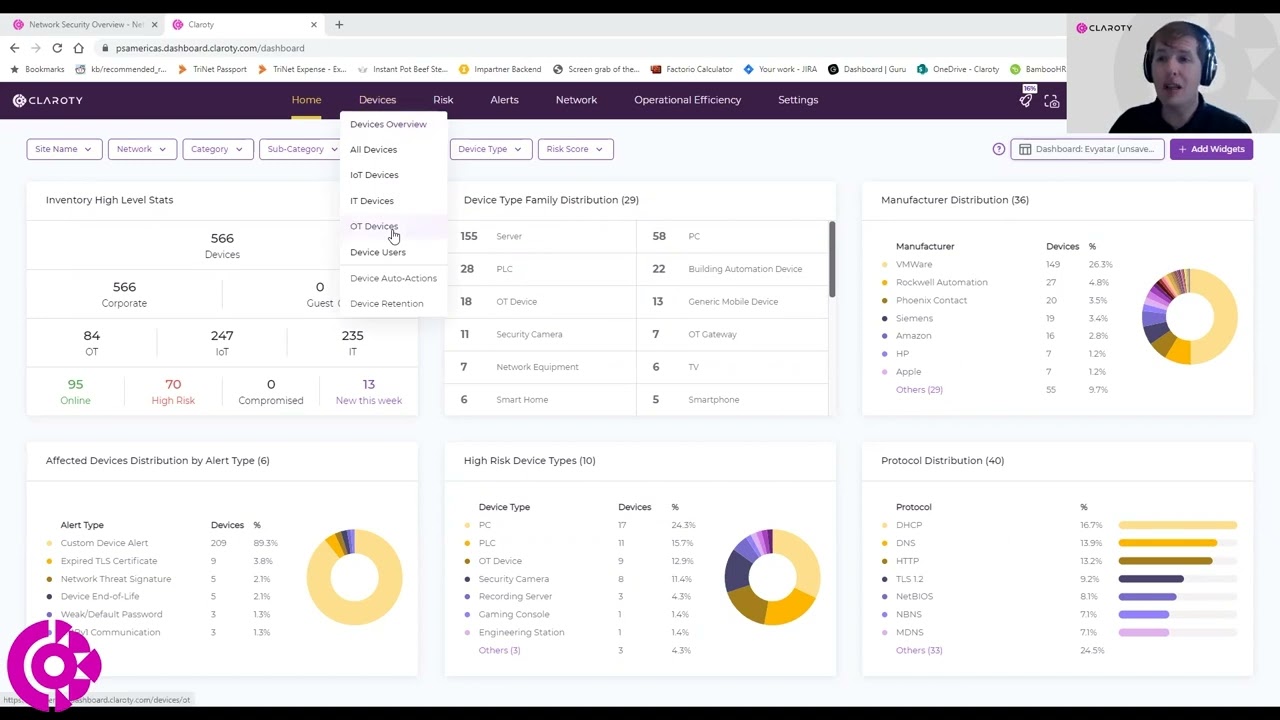Click the Others (33) protocol link

pyautogui.click(x=919, y=650)
